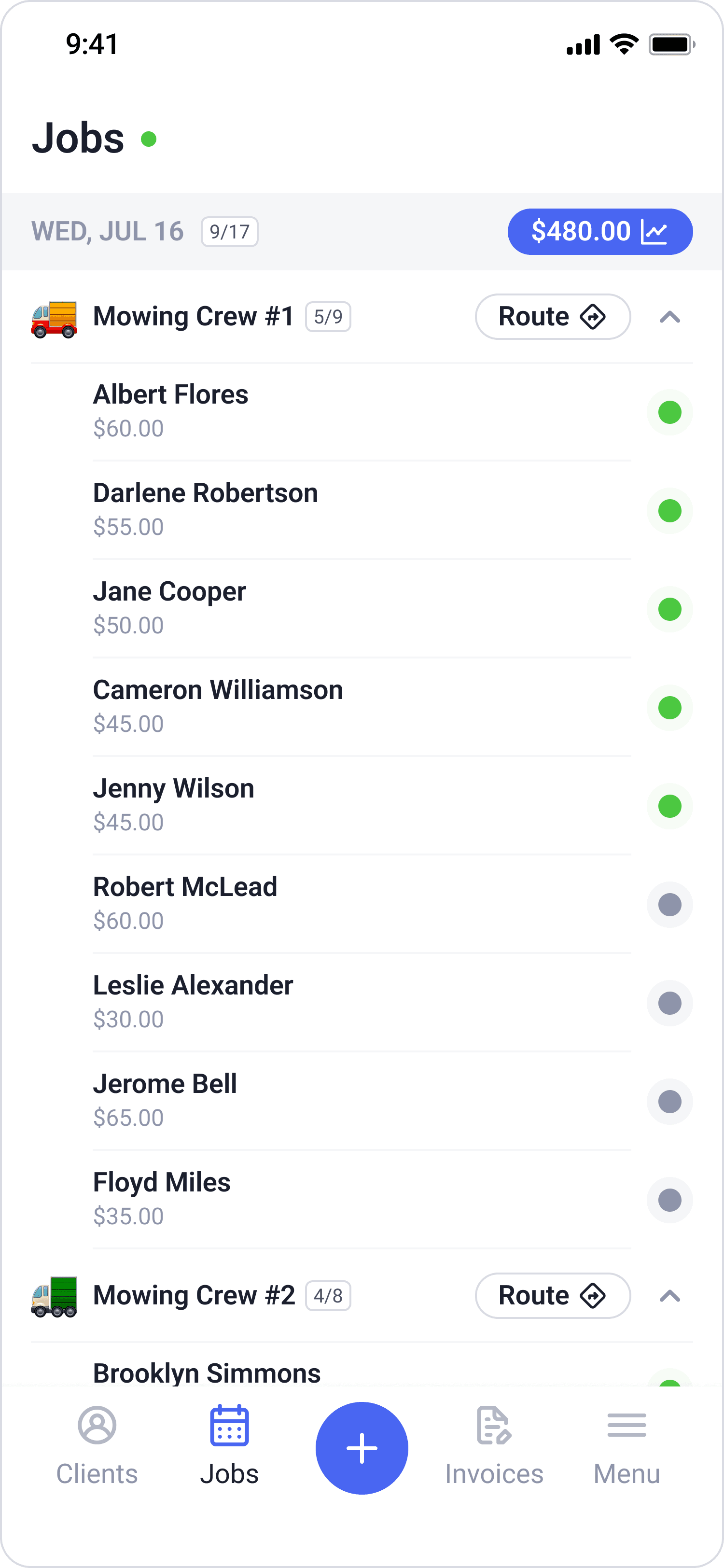Open the Clients tab icon

click(x=97, y=1425)
